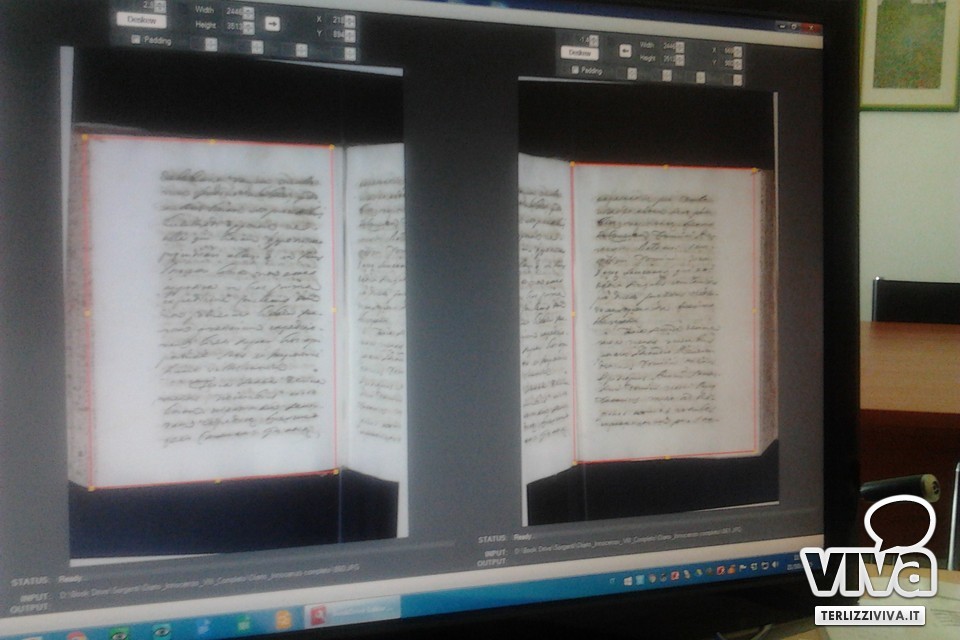Click the right scanned page image
The image size is (960, 640).
coord(648,303)
